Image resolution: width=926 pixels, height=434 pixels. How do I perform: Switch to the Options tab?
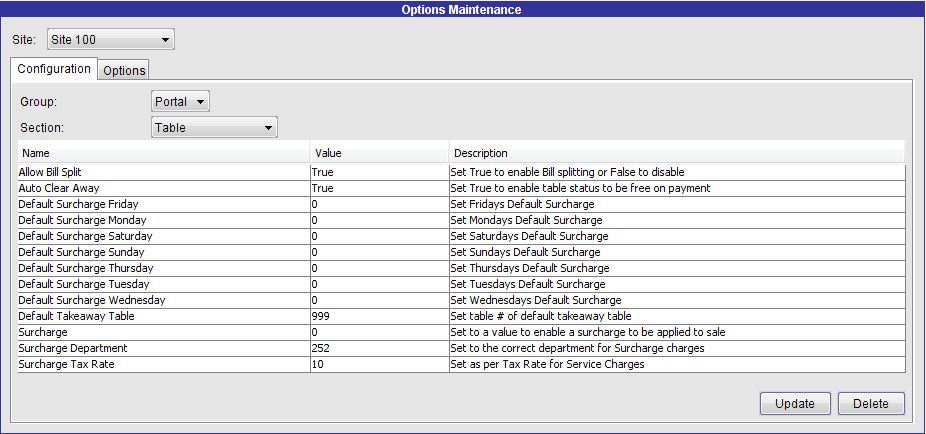[124, 70]
